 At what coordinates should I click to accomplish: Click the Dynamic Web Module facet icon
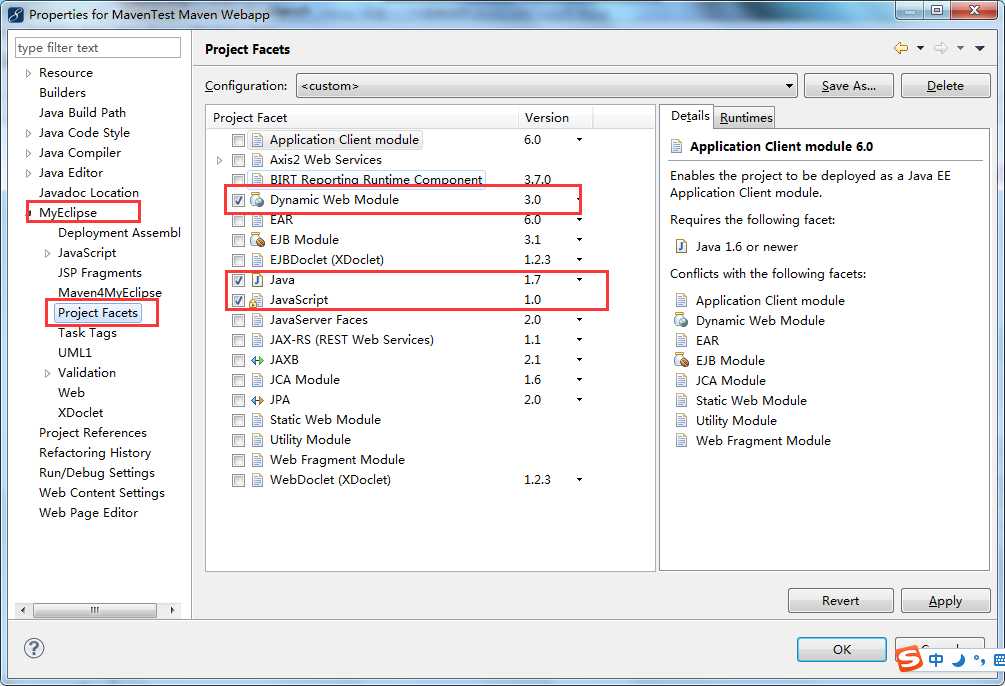click(257, 199)
